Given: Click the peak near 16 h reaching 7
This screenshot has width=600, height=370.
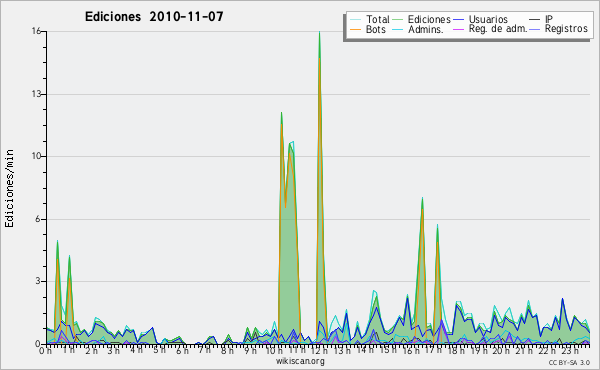Looking at the screenshot, I should [422, 198].
